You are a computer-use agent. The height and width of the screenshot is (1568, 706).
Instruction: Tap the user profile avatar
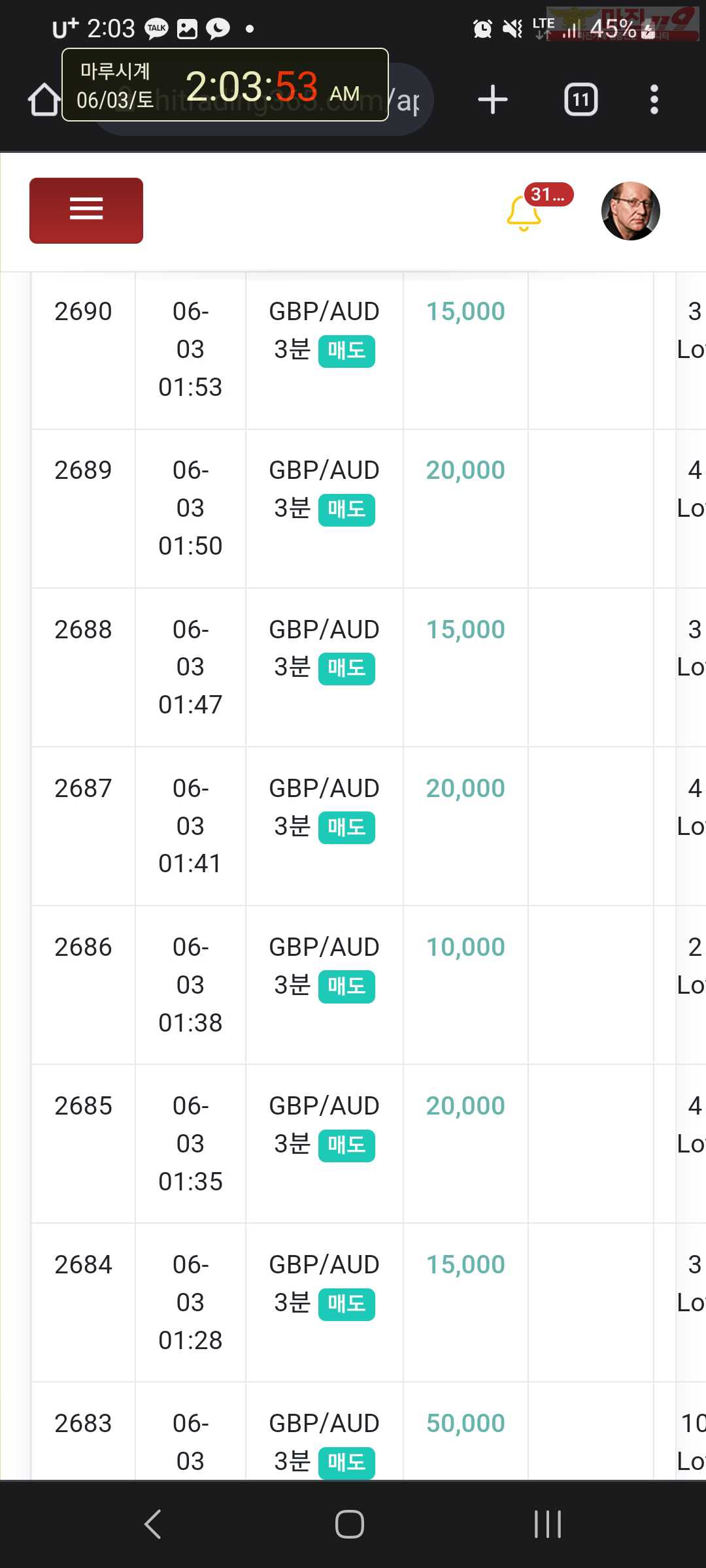[x=630, y=211]
